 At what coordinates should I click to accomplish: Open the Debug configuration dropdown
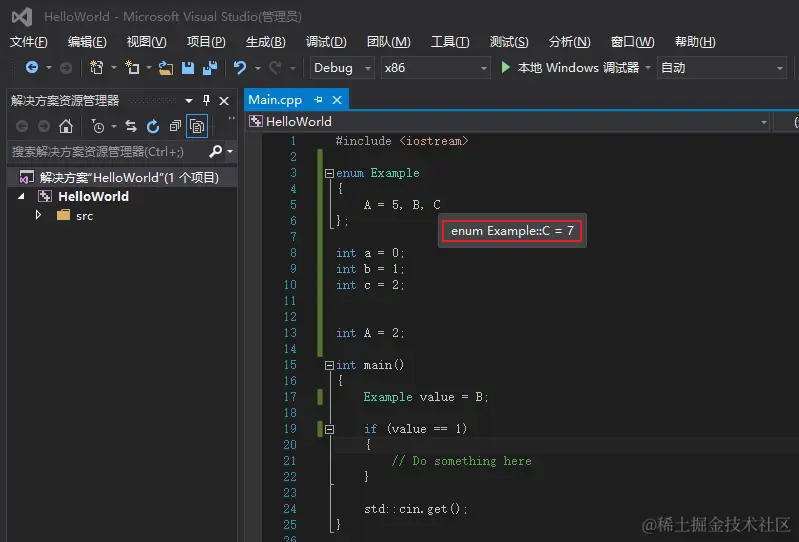click(x=342, y=68)
